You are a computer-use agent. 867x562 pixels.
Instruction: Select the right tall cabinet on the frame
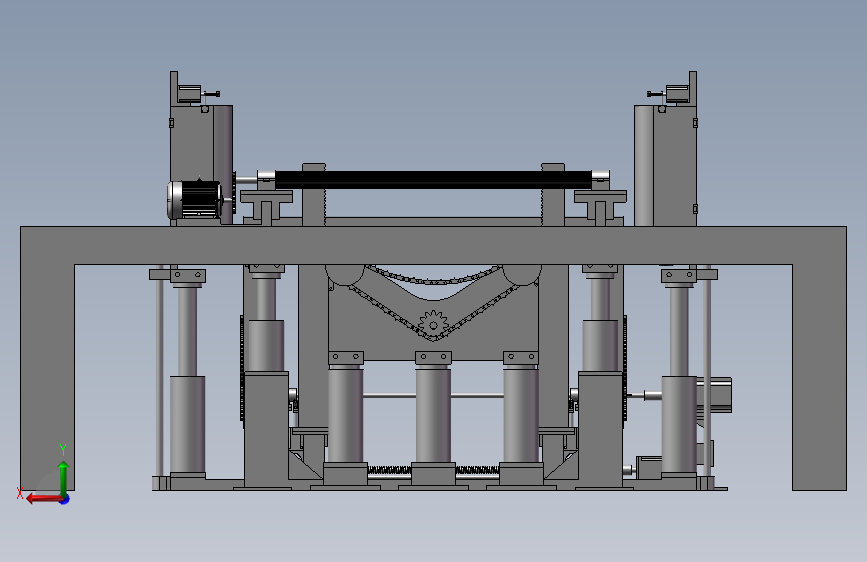665,165
